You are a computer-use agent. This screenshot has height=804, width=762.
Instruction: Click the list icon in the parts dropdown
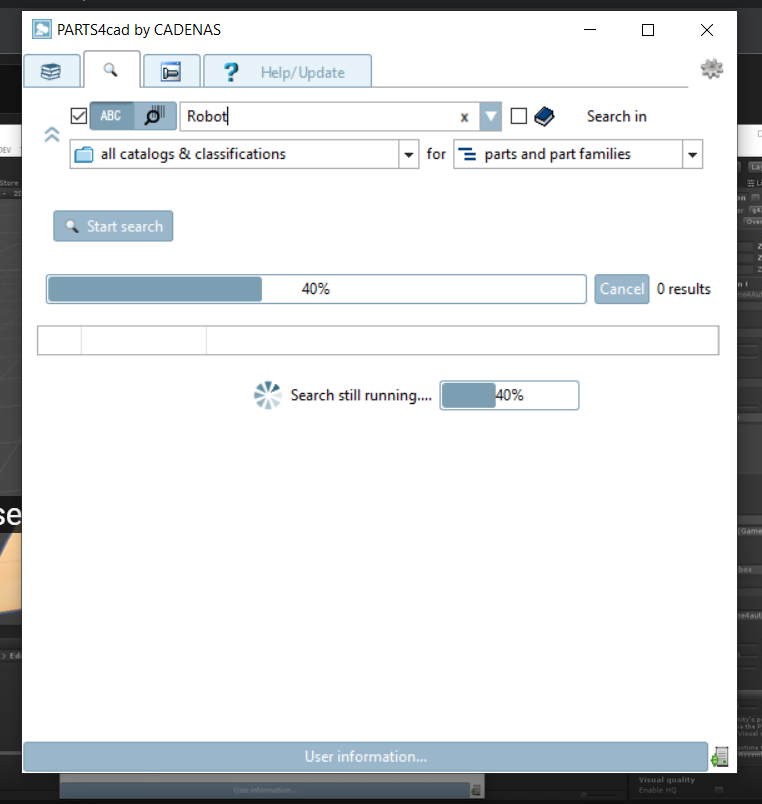pos(467,154)
